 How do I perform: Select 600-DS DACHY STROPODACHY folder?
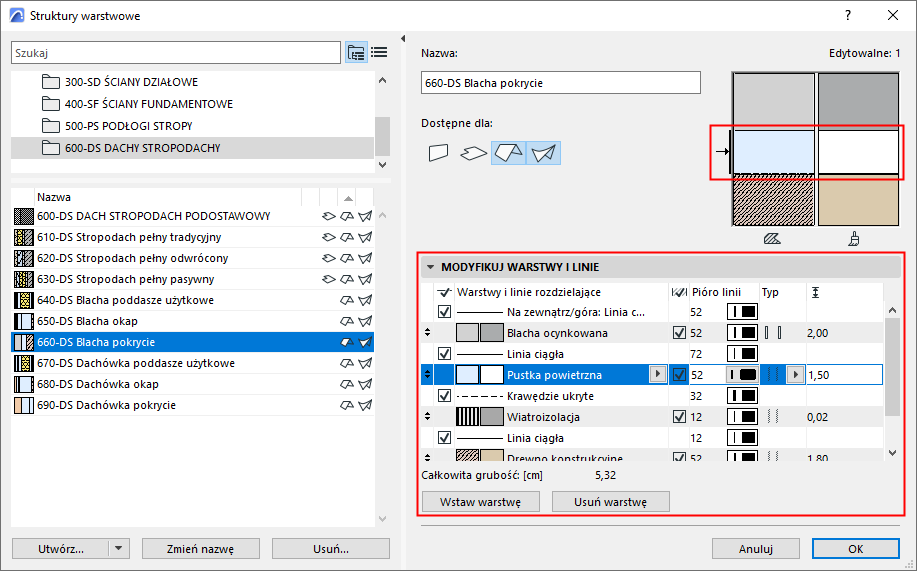pyautogui.click(x=192, y=148)
